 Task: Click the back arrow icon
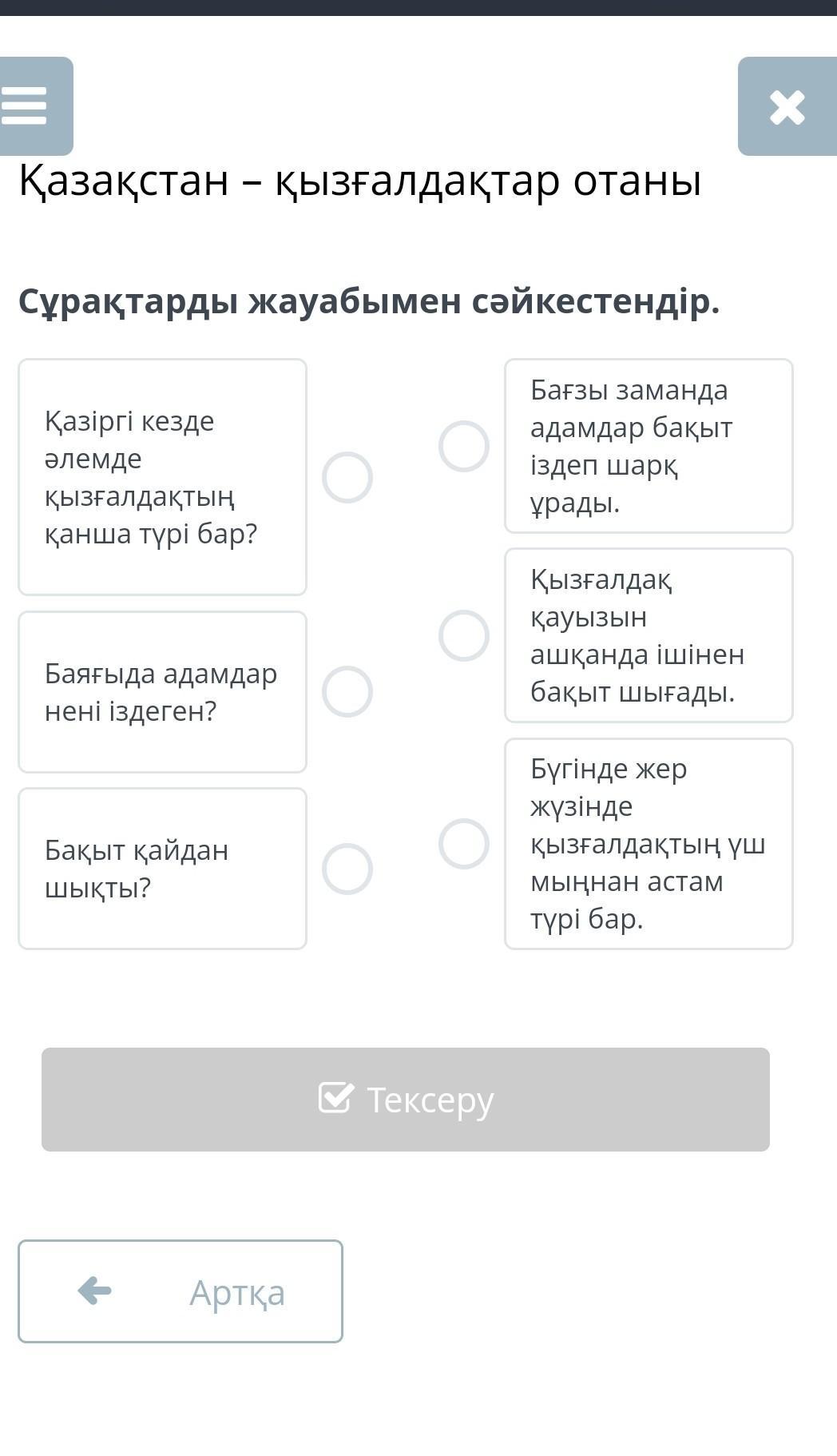[x=95, y=1291]
